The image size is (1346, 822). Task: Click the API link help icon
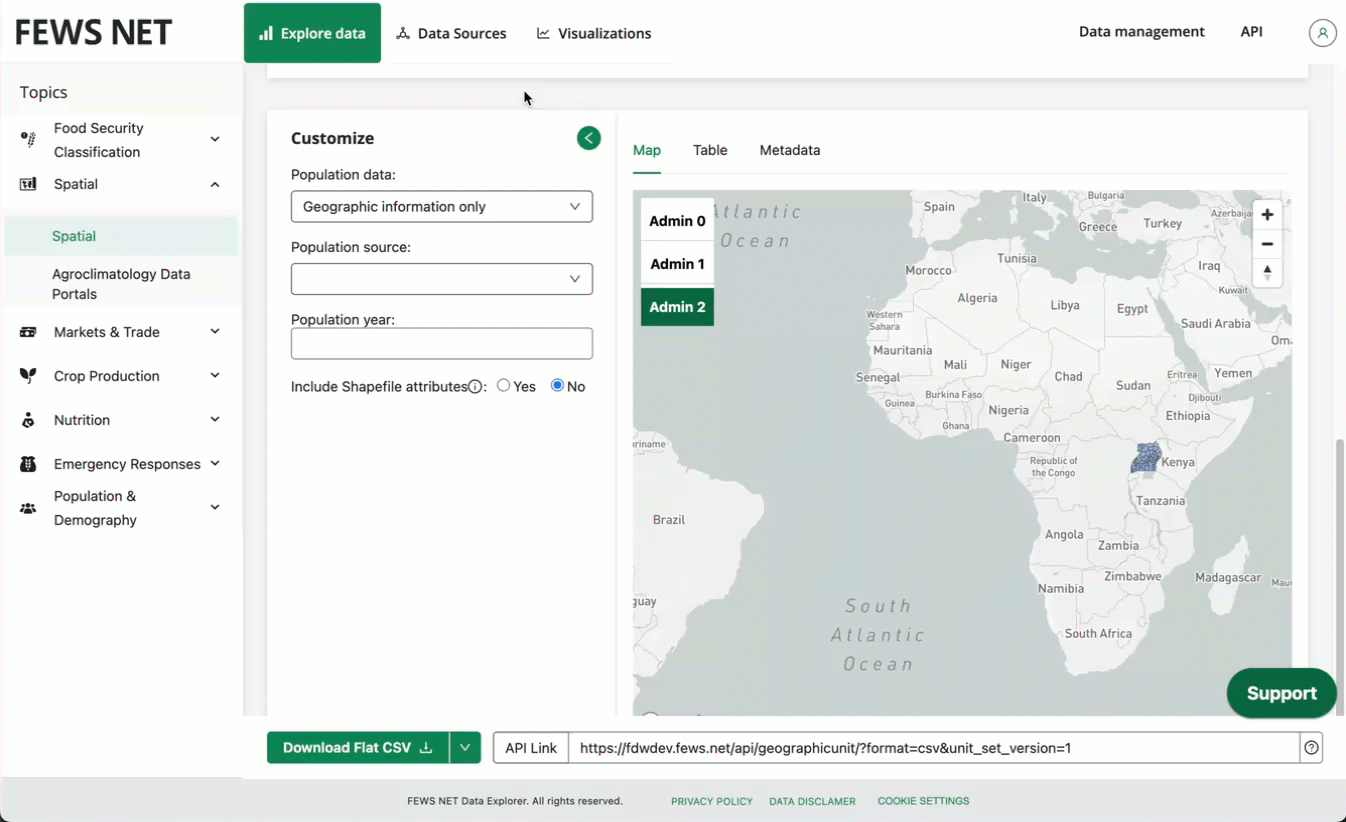click(x=1311, y=748)
